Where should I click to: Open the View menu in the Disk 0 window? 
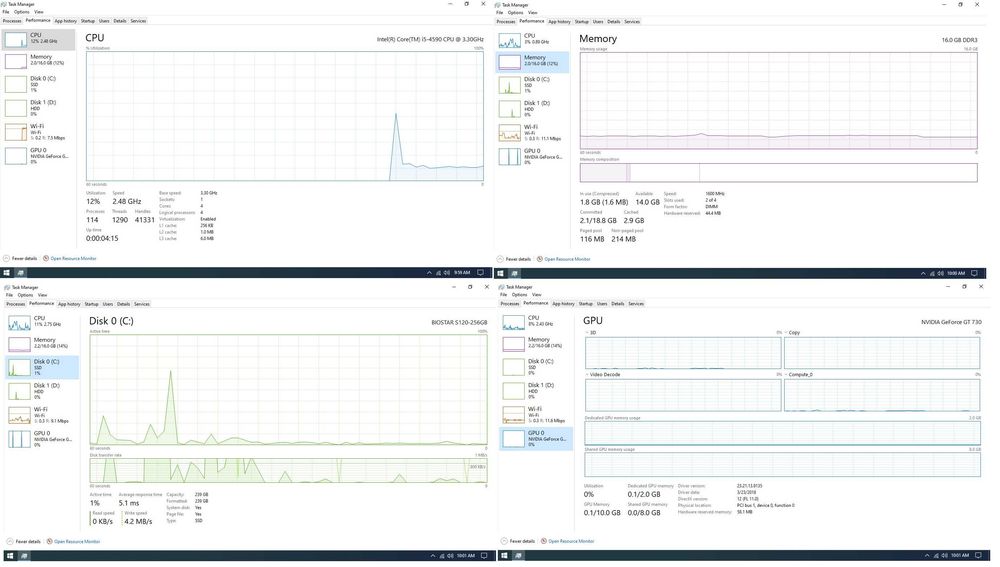tap(42, 295)
